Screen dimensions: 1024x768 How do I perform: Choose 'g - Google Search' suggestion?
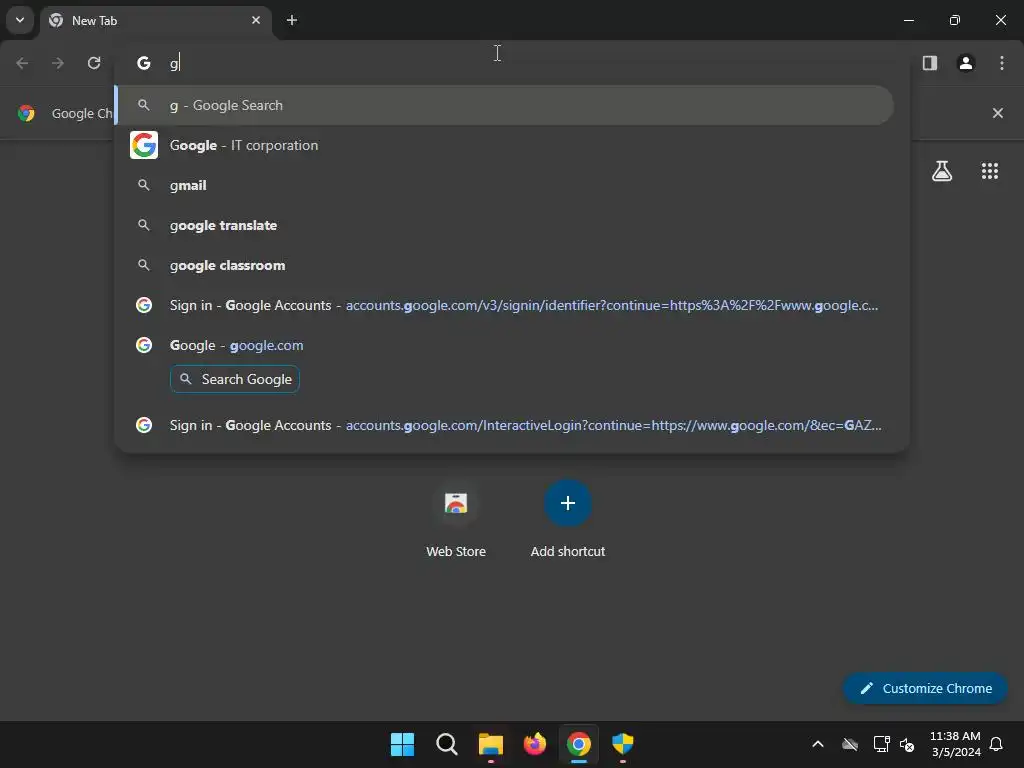click(504, 105)
